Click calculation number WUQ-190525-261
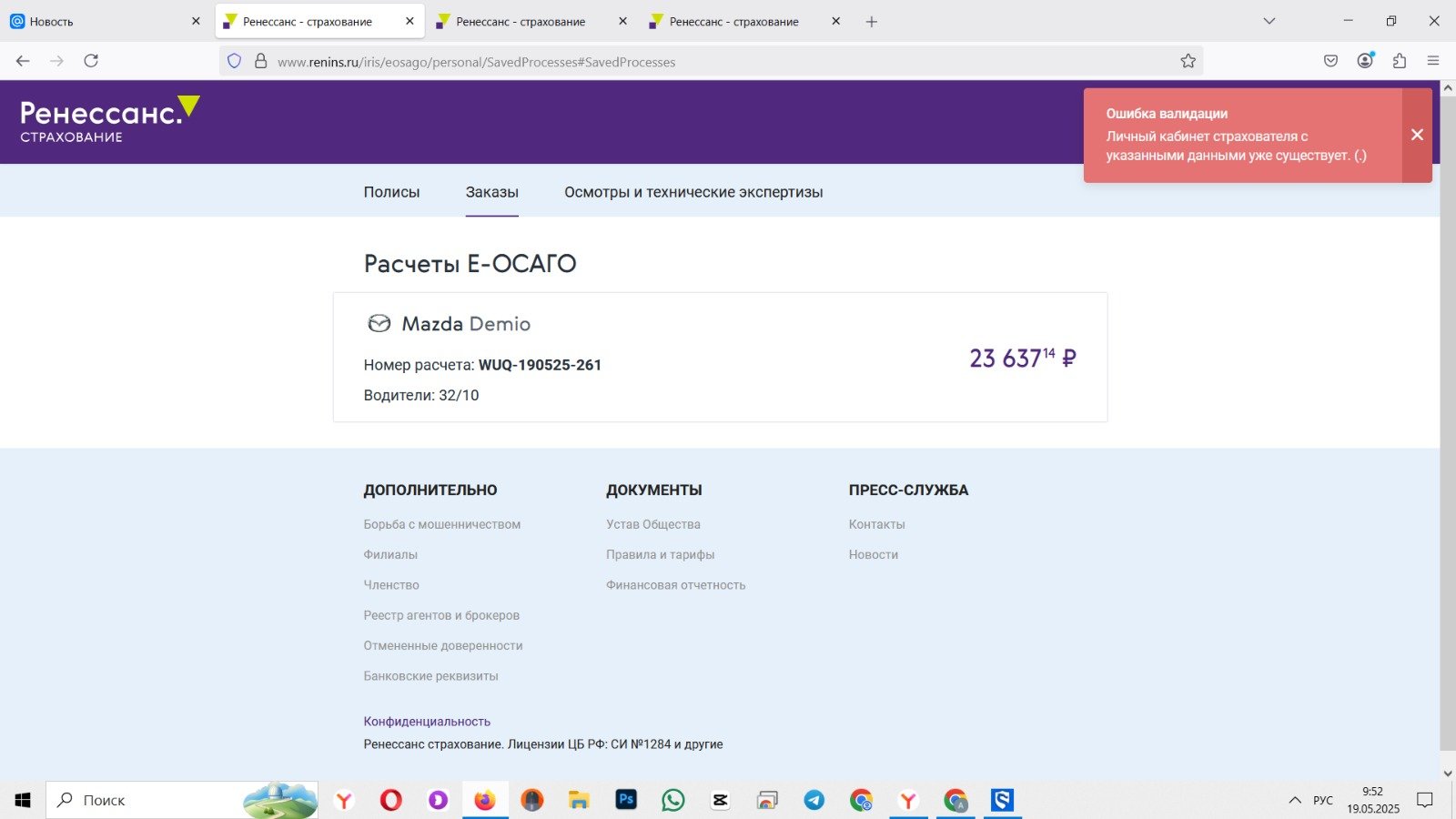The image size is (1456, 819). 540,365
